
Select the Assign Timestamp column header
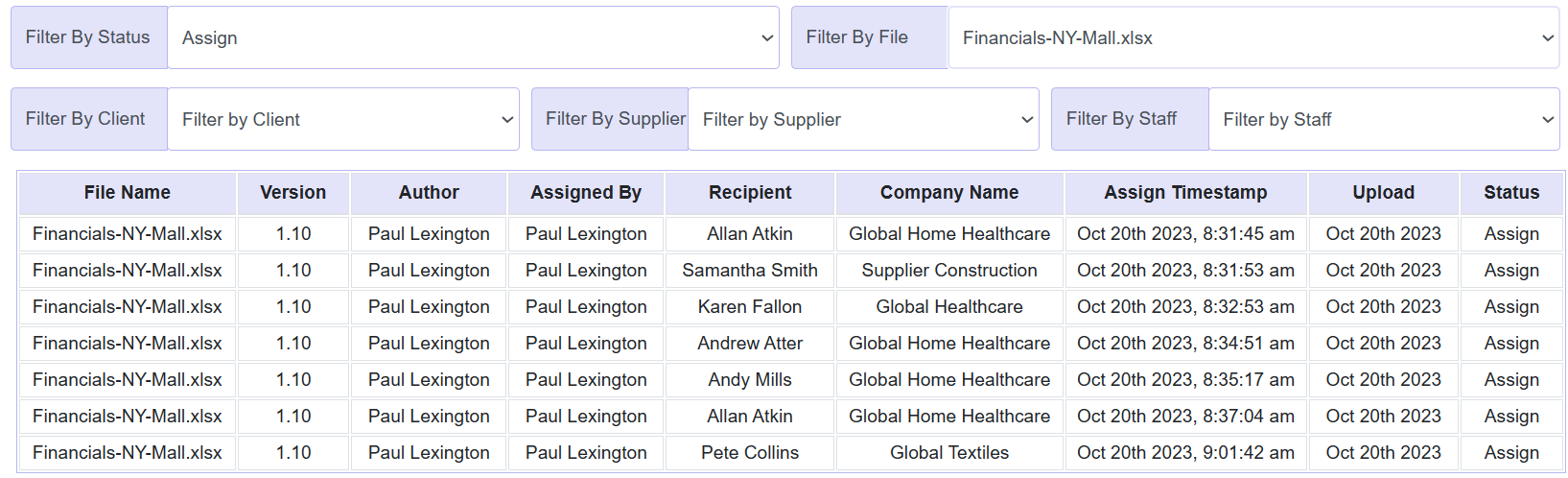pyautogui.click(x=1185, y=193)
